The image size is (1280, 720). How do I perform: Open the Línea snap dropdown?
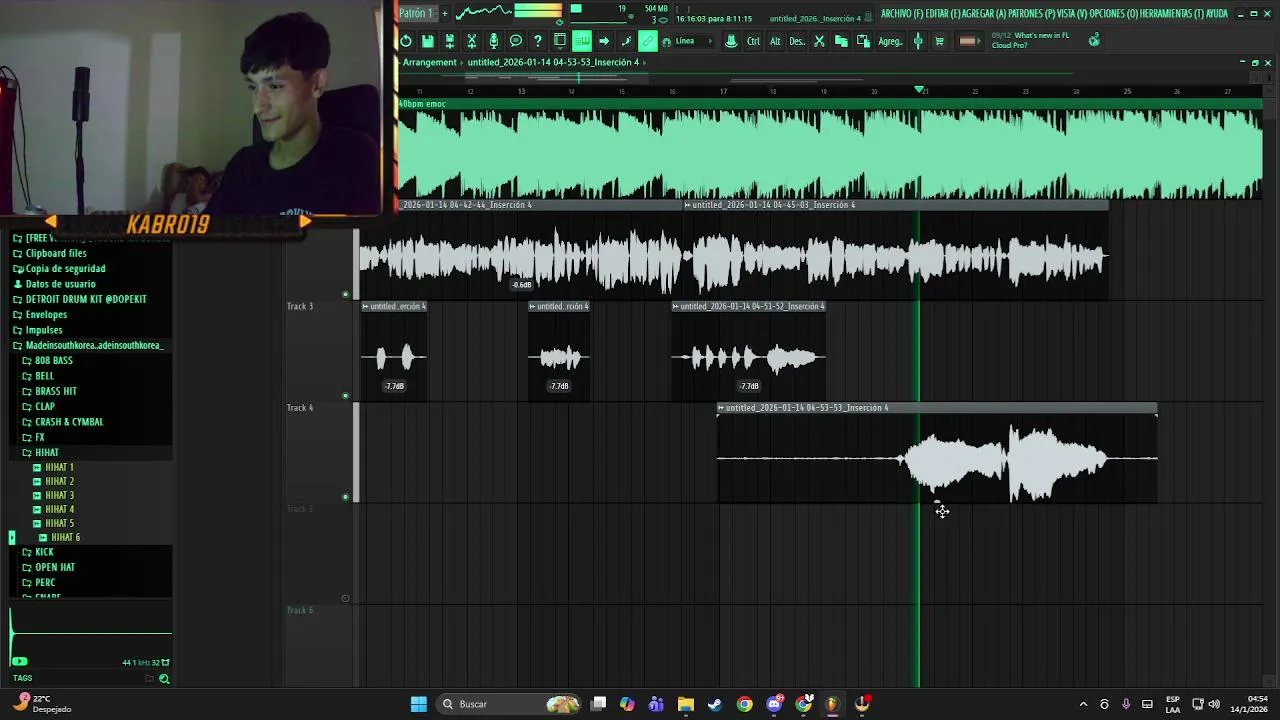pyautogui.click(x=694, y=41)
